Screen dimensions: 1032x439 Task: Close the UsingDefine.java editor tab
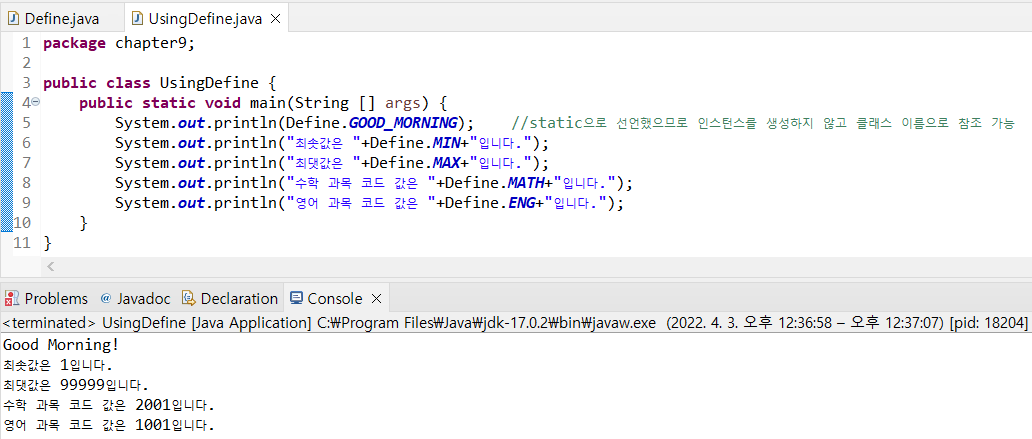tap(276, 18)
